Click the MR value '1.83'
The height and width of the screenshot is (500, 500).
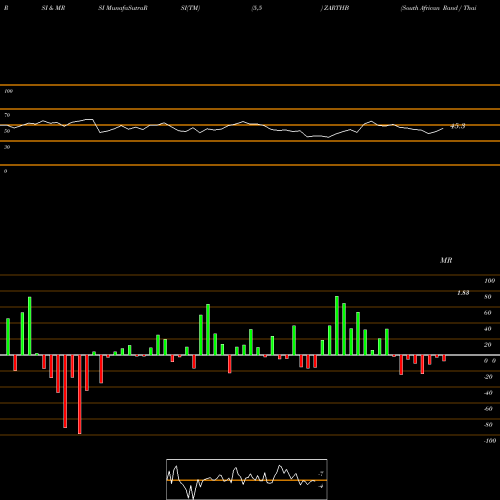tap(463, 293)
